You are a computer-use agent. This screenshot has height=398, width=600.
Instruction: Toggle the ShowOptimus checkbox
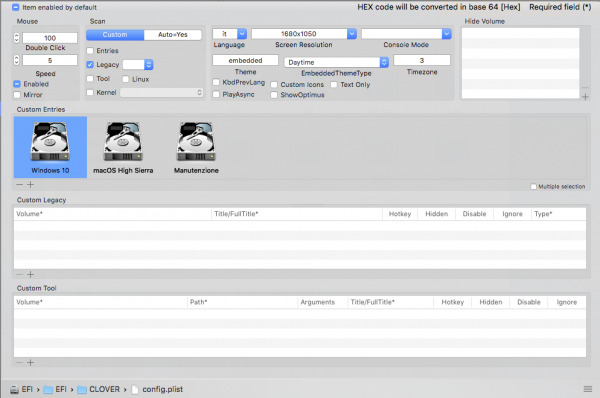[x=274, y=95]
